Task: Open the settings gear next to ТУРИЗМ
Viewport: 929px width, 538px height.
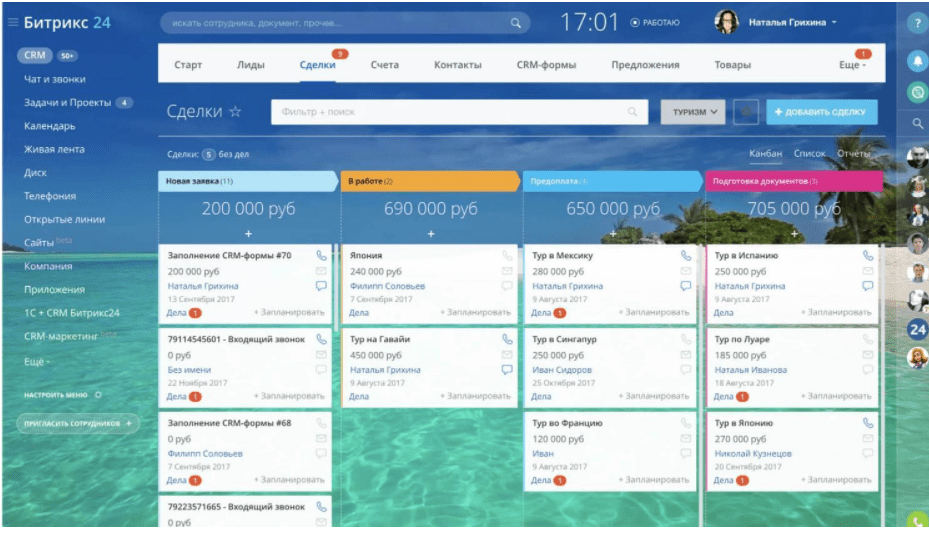Action: 746,111
